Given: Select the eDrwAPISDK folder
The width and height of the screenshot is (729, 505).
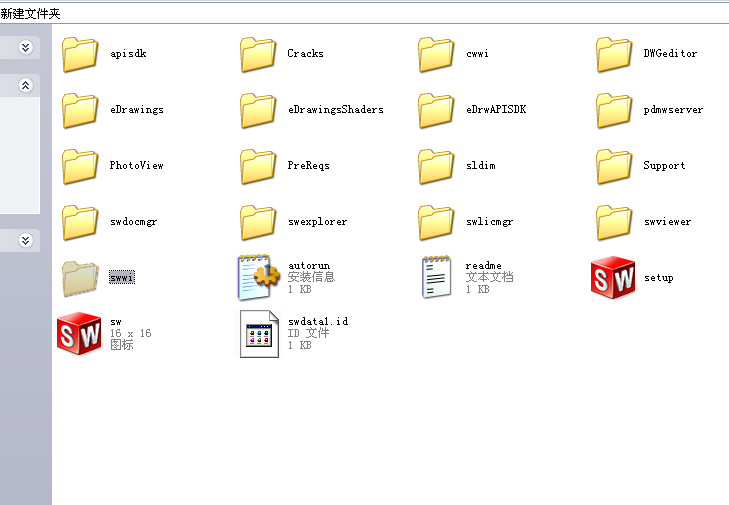Looking at the screenshot, I should (436, 110).
